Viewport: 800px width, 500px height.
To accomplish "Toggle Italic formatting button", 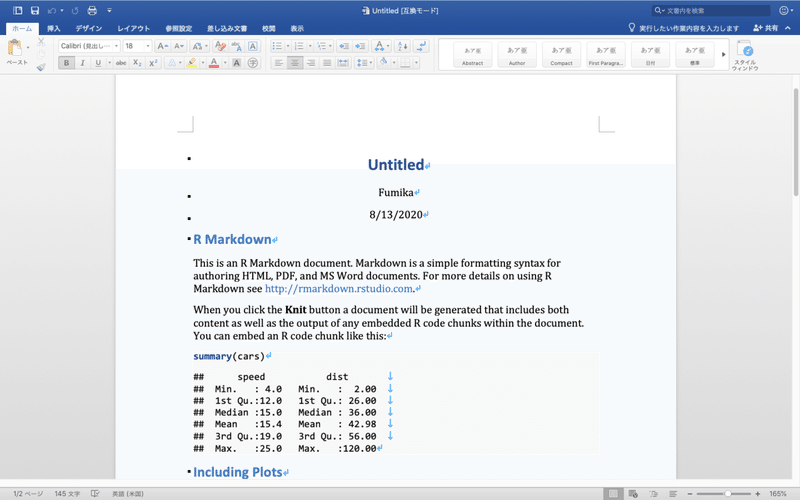I will tap(82, 63).
